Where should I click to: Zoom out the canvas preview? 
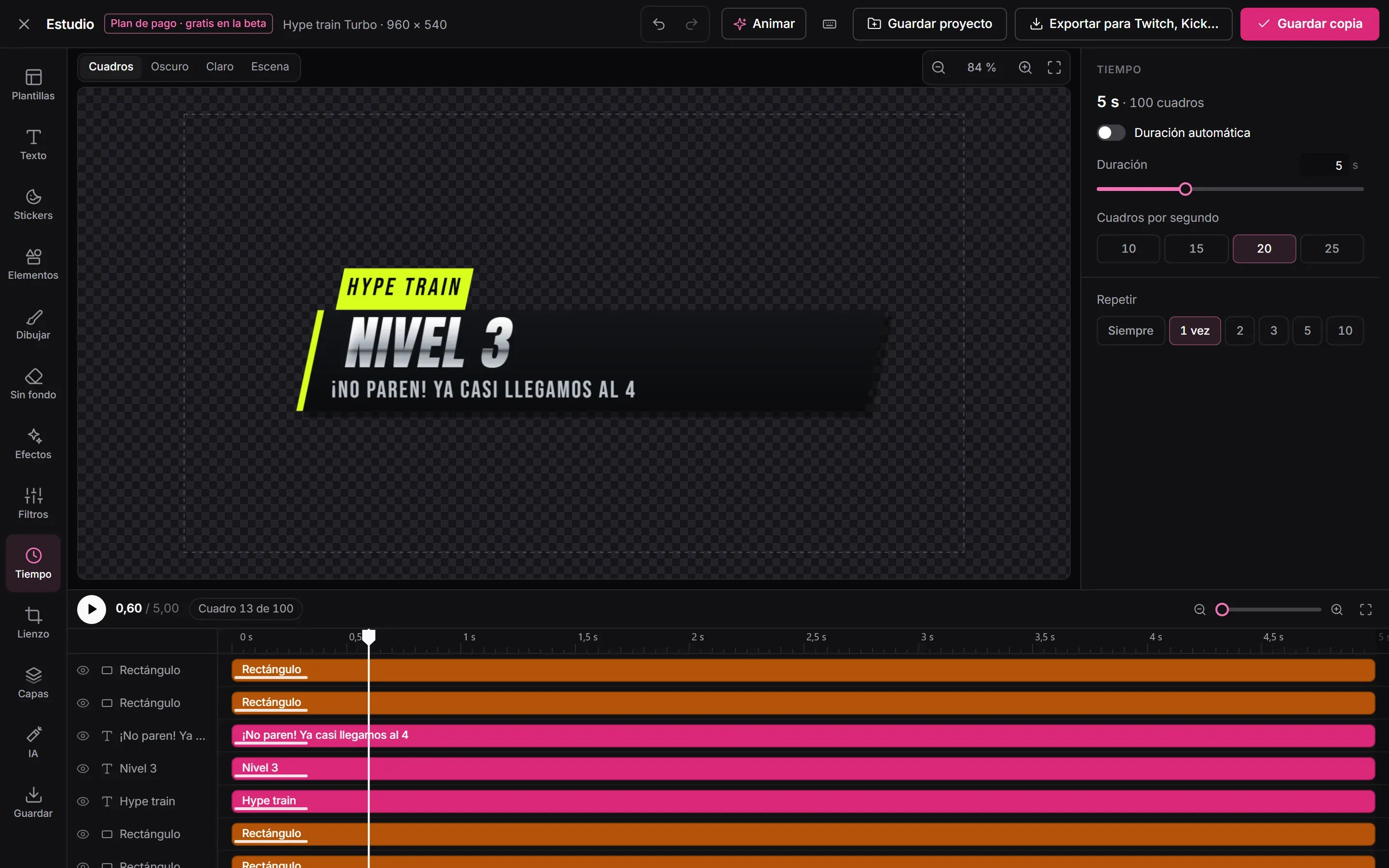point(939,68)
